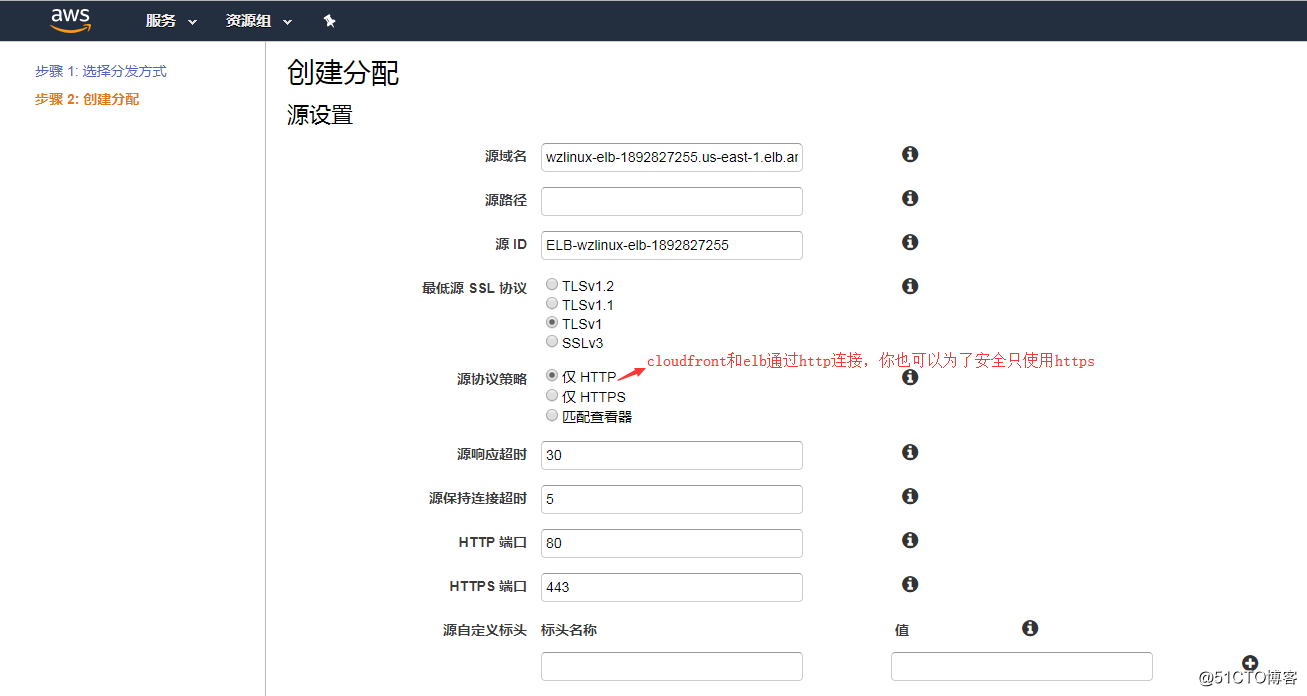Select 匹配查看器 radio option
The image size is (1307, 696).
point(552,415)
